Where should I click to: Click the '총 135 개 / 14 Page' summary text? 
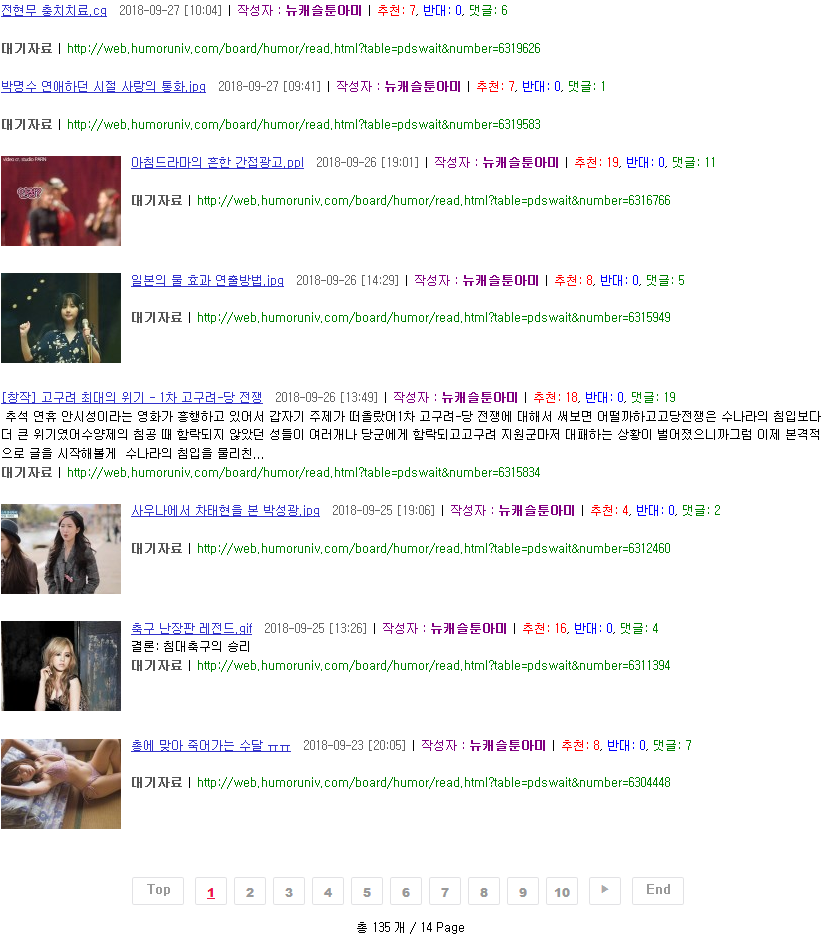(411, 927)
